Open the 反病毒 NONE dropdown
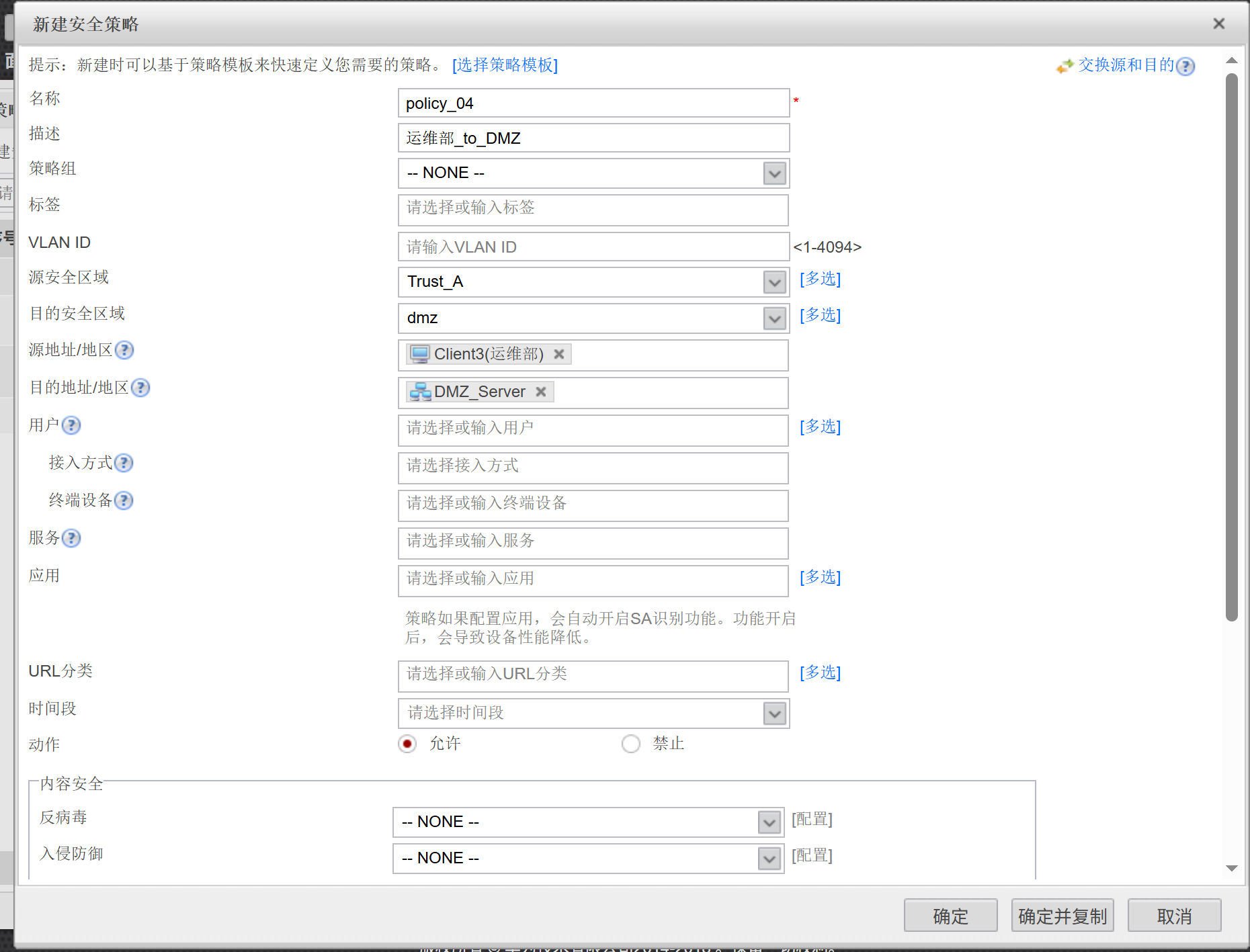 (x=769, y=822)
